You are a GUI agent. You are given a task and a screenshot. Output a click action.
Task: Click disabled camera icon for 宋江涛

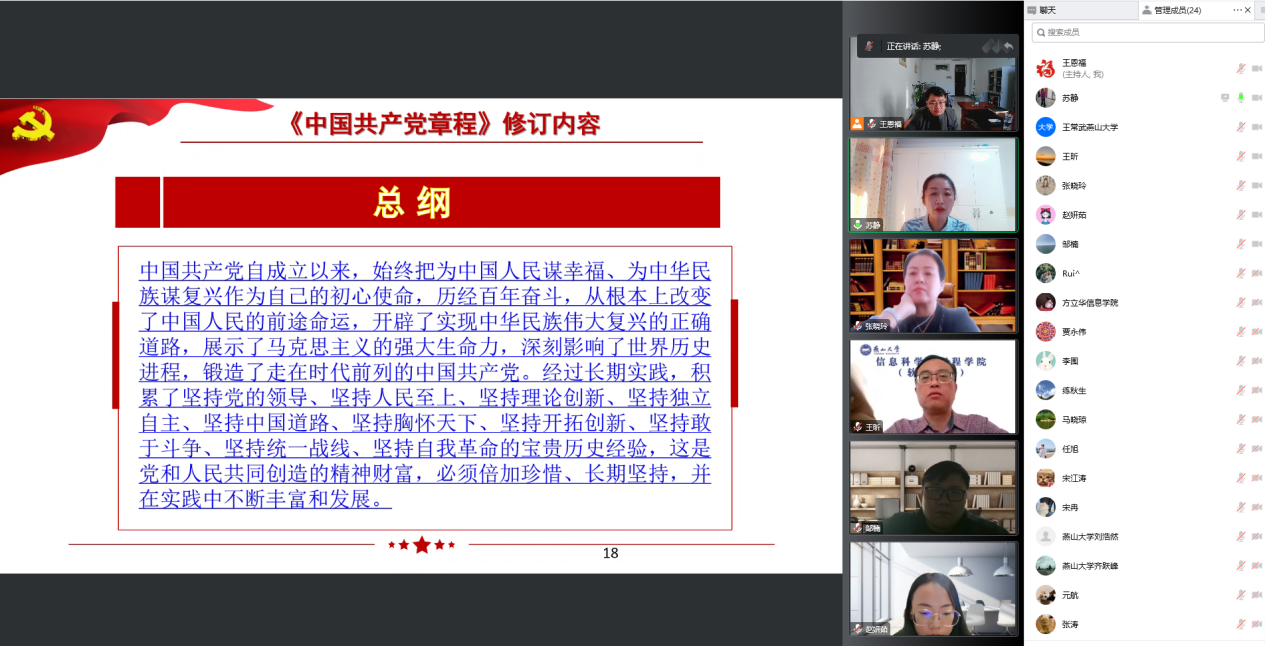pos(1256,478)
